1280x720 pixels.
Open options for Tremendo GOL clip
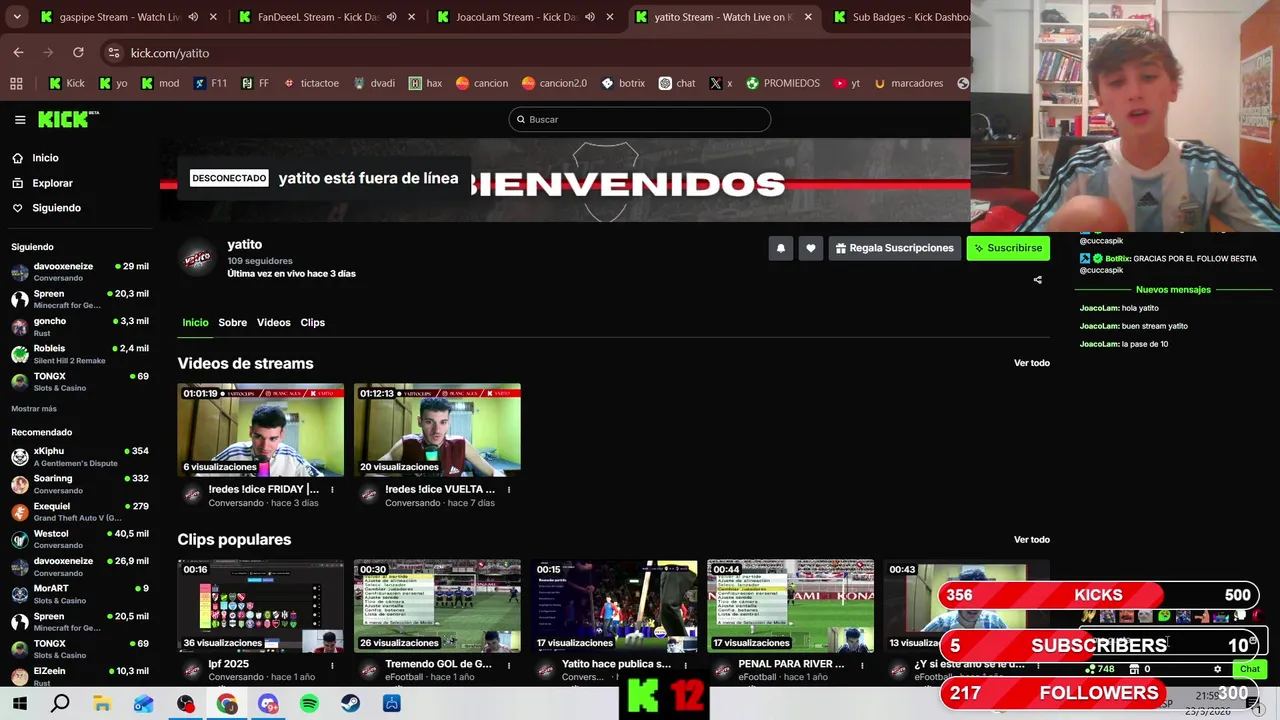(509, 665)
